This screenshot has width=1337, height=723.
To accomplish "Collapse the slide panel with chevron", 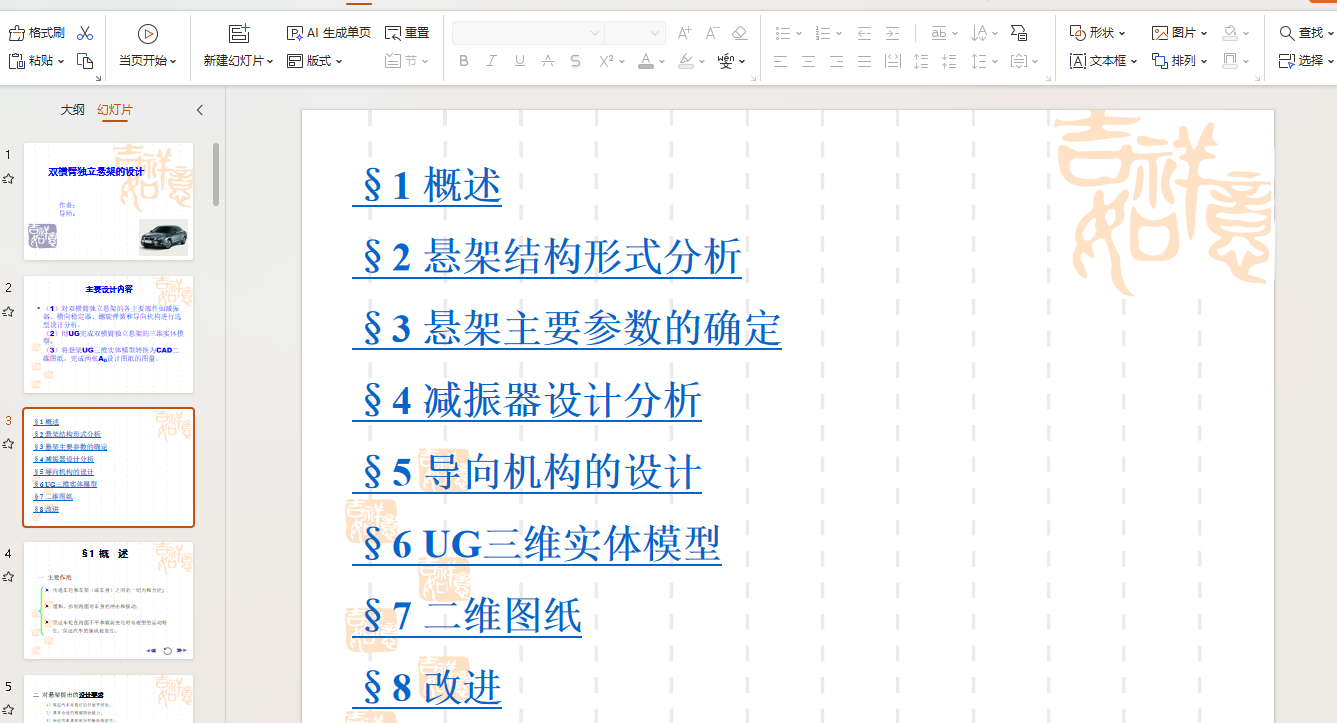I will point(199,110).
